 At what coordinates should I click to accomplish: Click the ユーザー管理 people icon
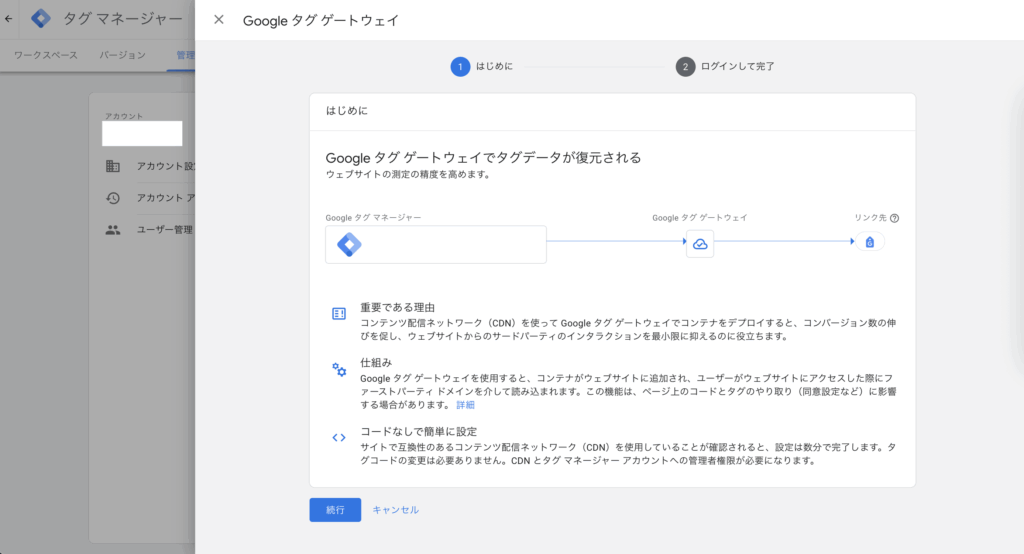[x=113, y=230]
